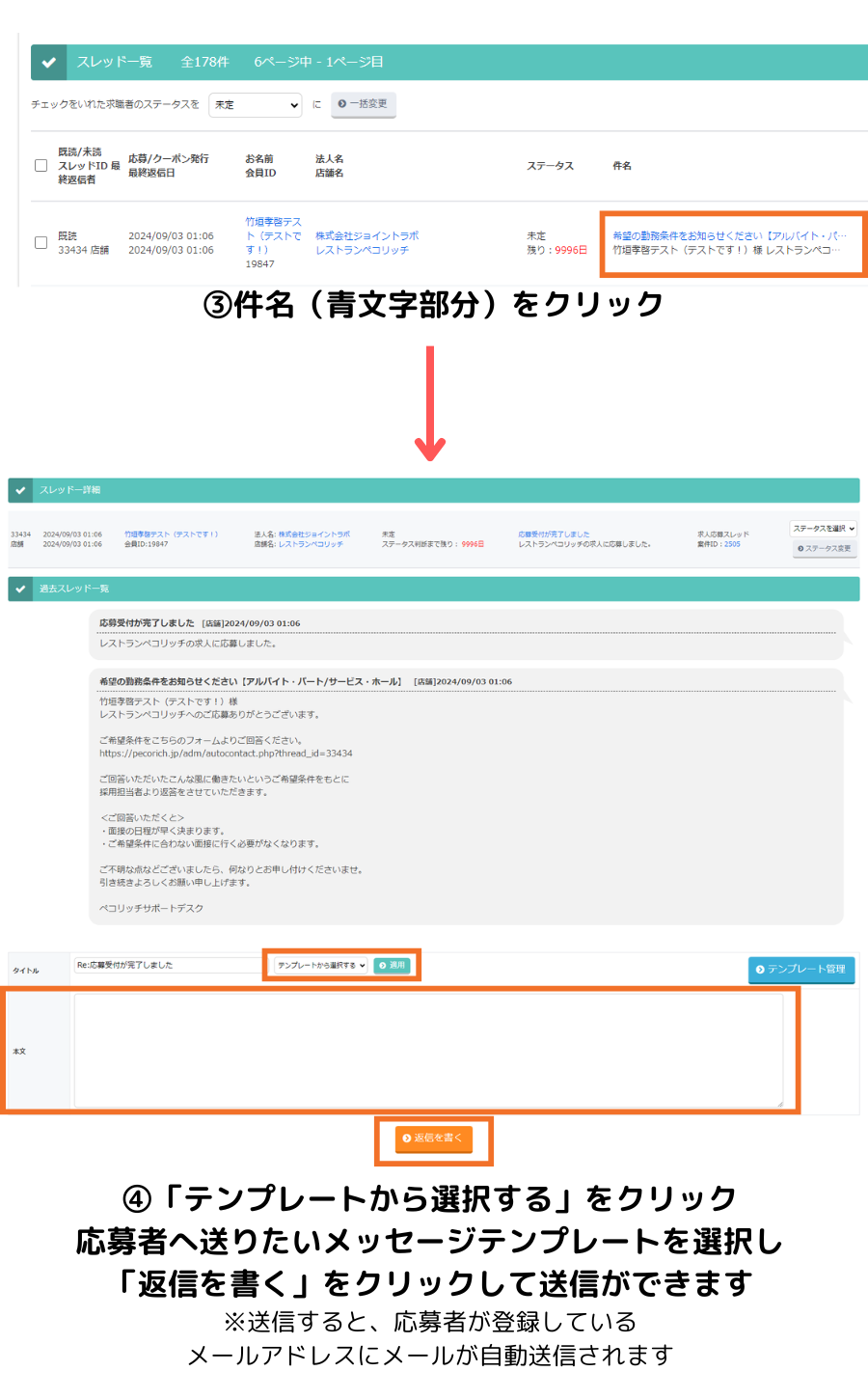Click the arrow icon inside 一括変更 button
This screenshot has width=868, height=1399.
click(342, 104)
